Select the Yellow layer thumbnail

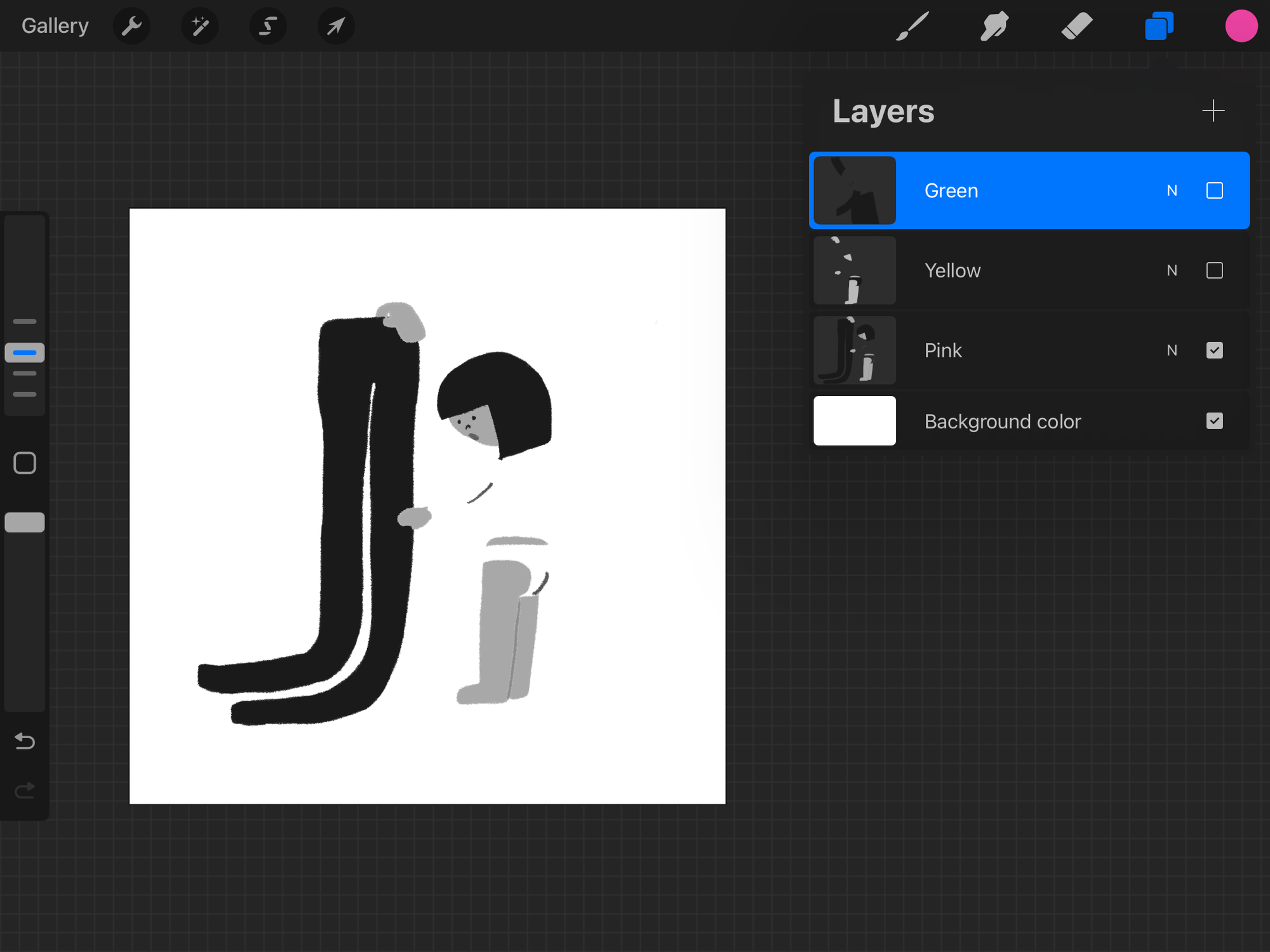(855, 270)
